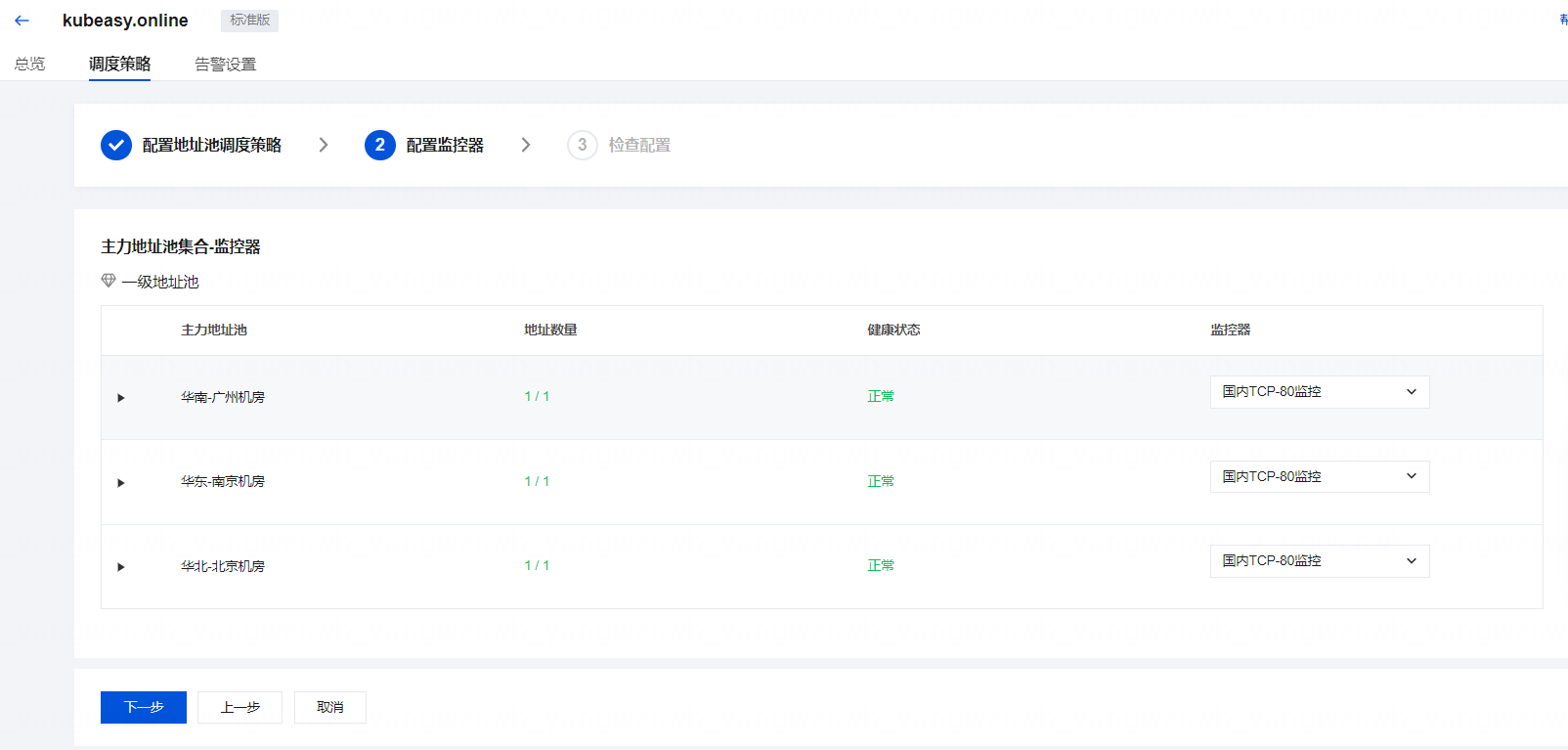Expand the 华东-南京机房 row
This screenshot has height=750, width=1568.
coord(121,483)
